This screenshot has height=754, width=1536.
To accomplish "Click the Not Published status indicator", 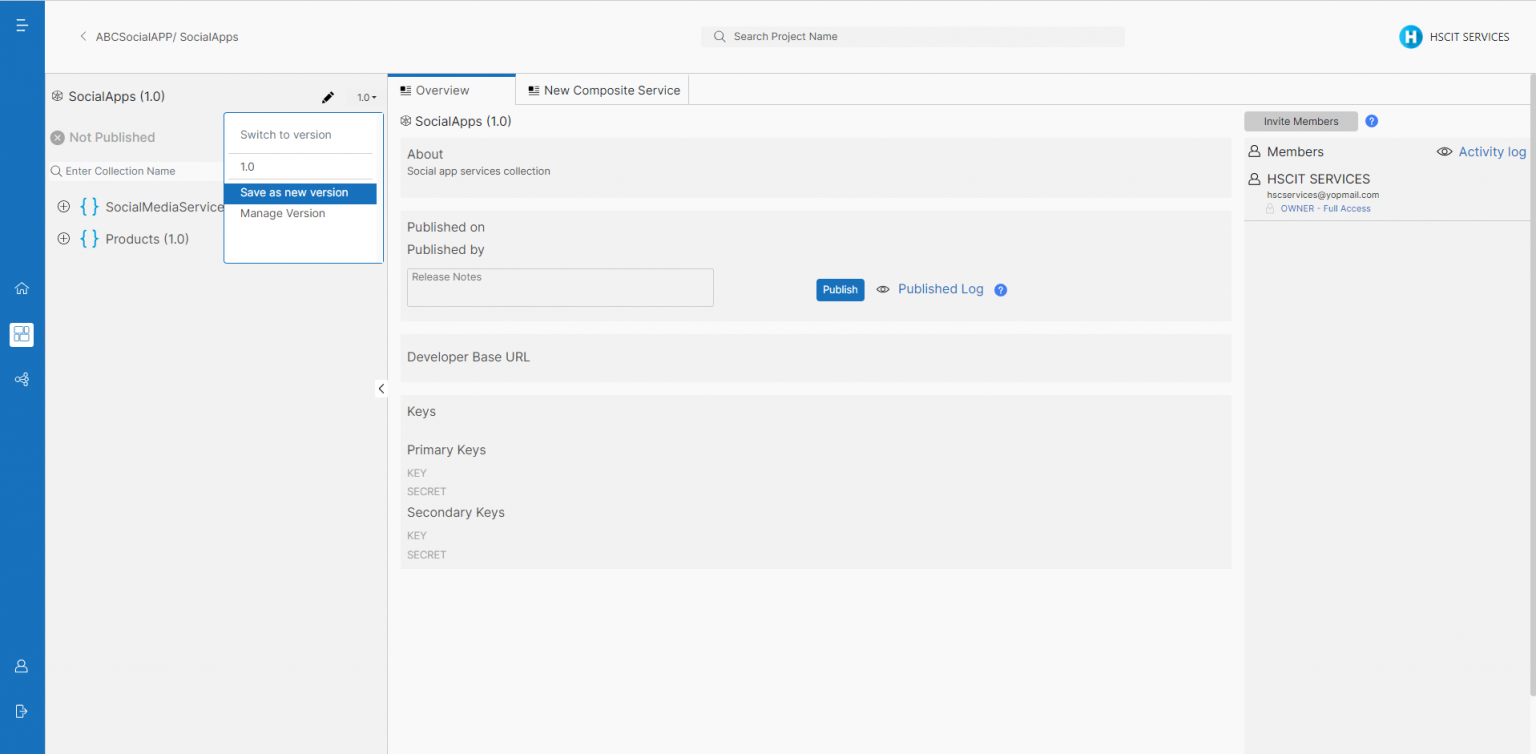I will [x=106, y=137].
